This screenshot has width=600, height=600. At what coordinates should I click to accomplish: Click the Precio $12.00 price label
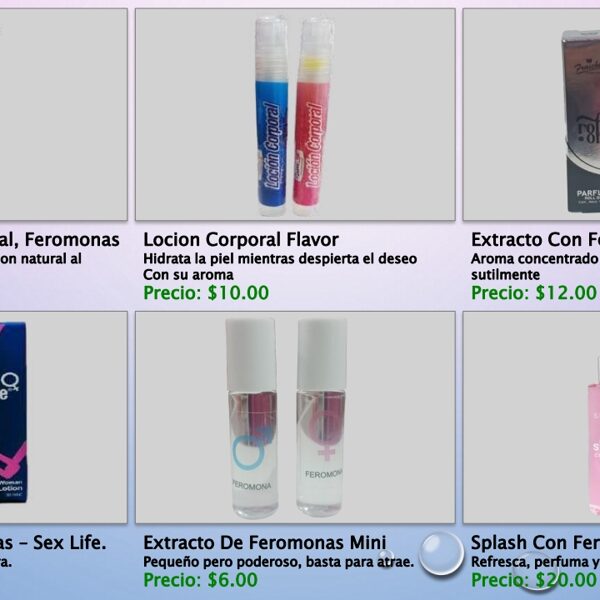534,293
